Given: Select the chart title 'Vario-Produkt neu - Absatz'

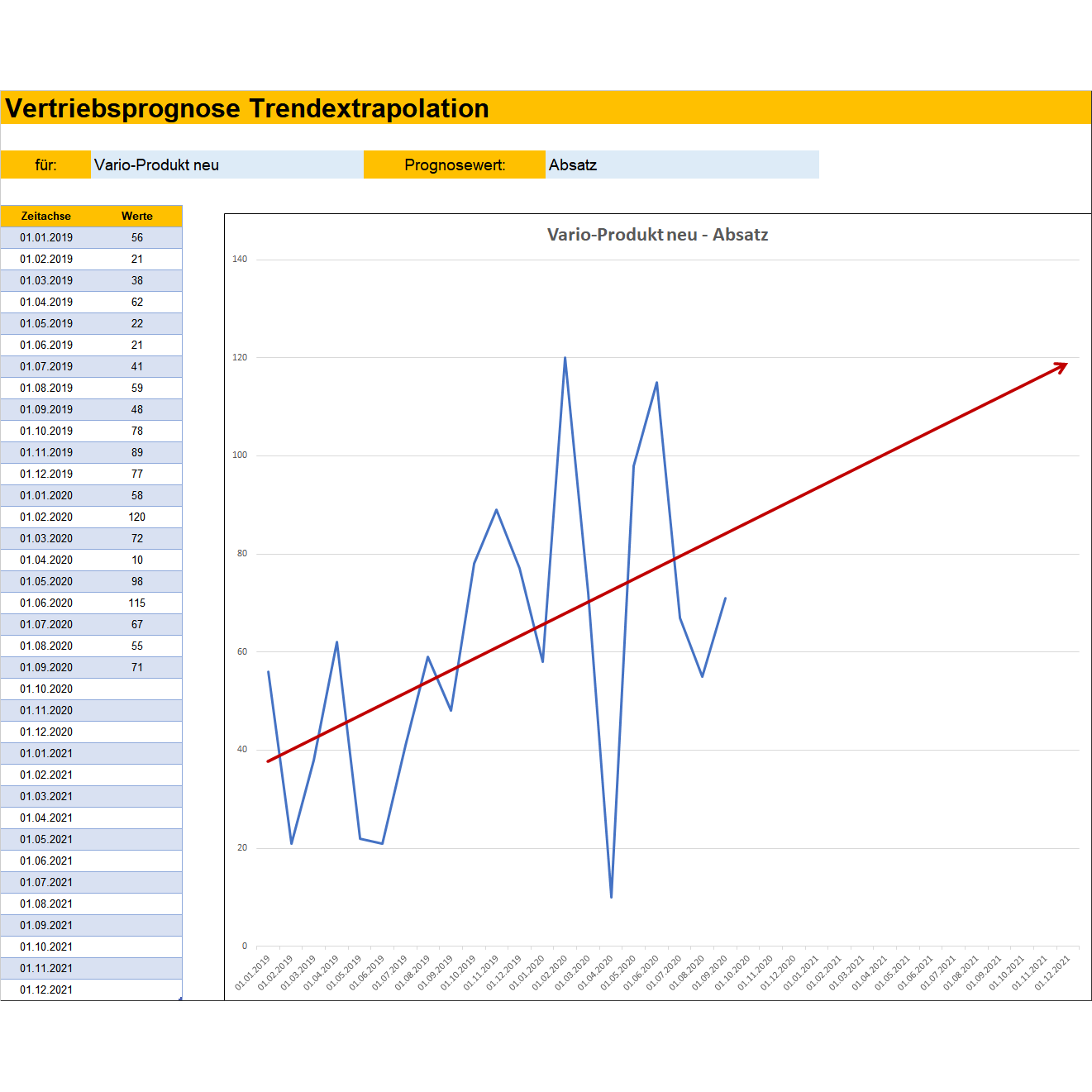Looking at the screenshot, I should tap(657, 235).
